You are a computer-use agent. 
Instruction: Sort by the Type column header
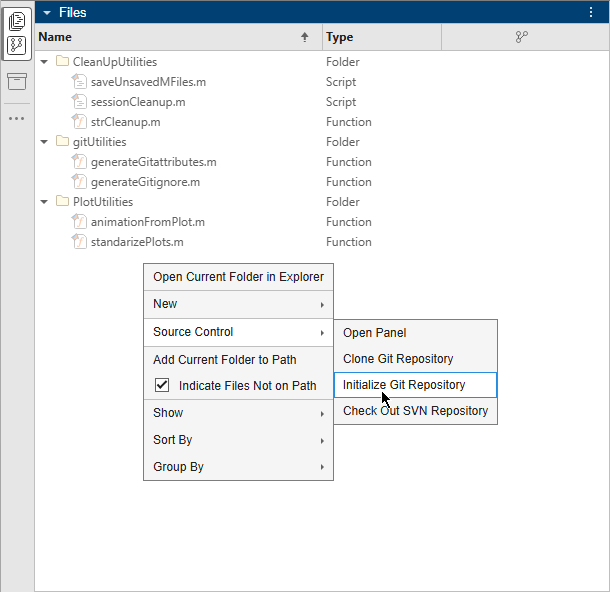point(382,37)
